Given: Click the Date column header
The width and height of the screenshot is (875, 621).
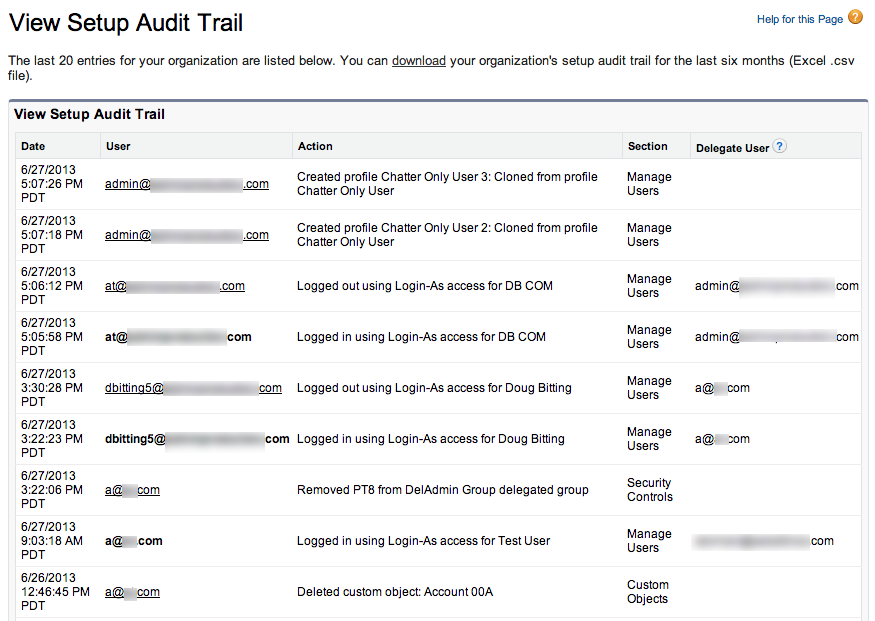Looking at the screenshot, I should 31,146.
